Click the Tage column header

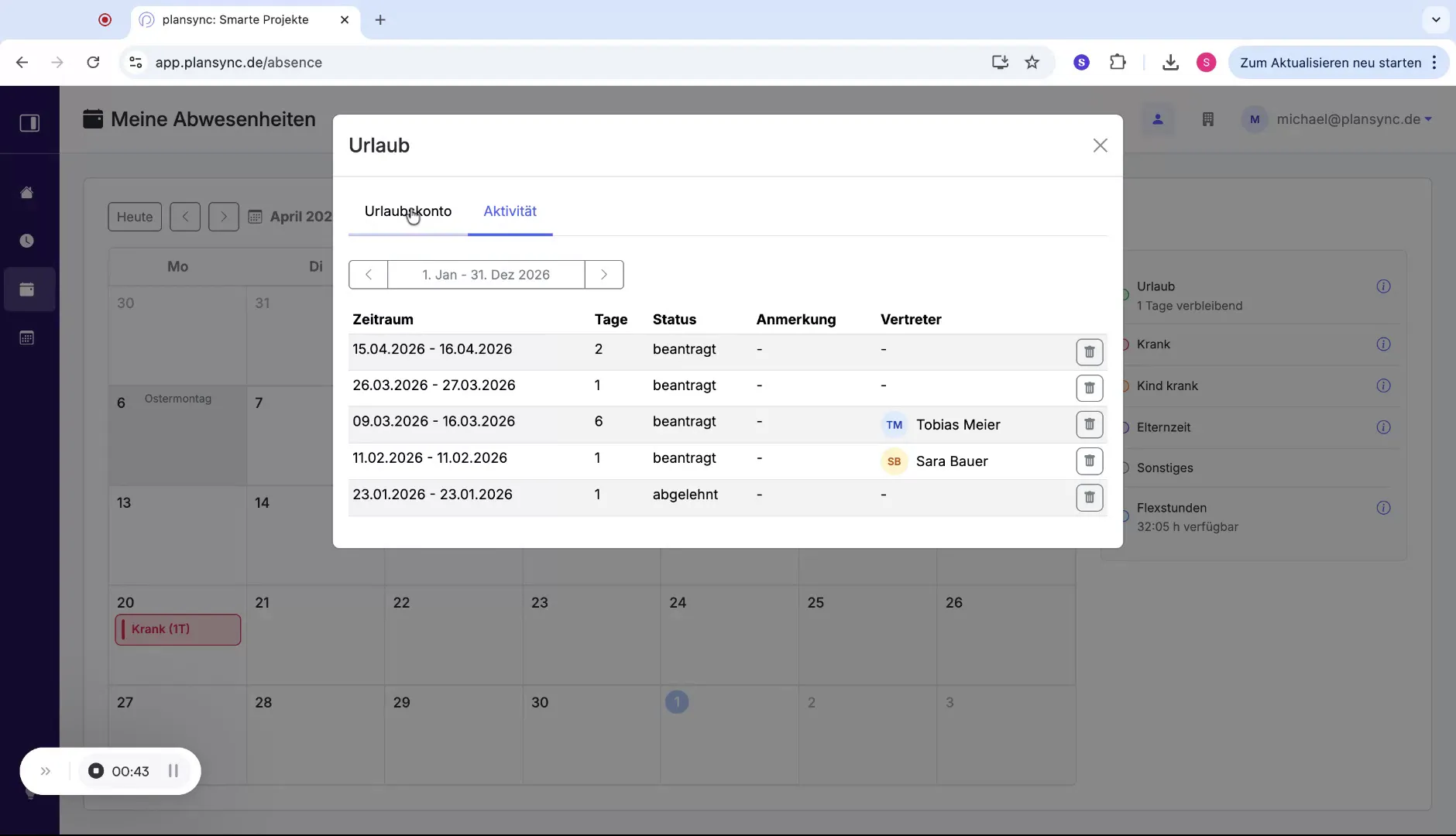[x=610, y=320]
